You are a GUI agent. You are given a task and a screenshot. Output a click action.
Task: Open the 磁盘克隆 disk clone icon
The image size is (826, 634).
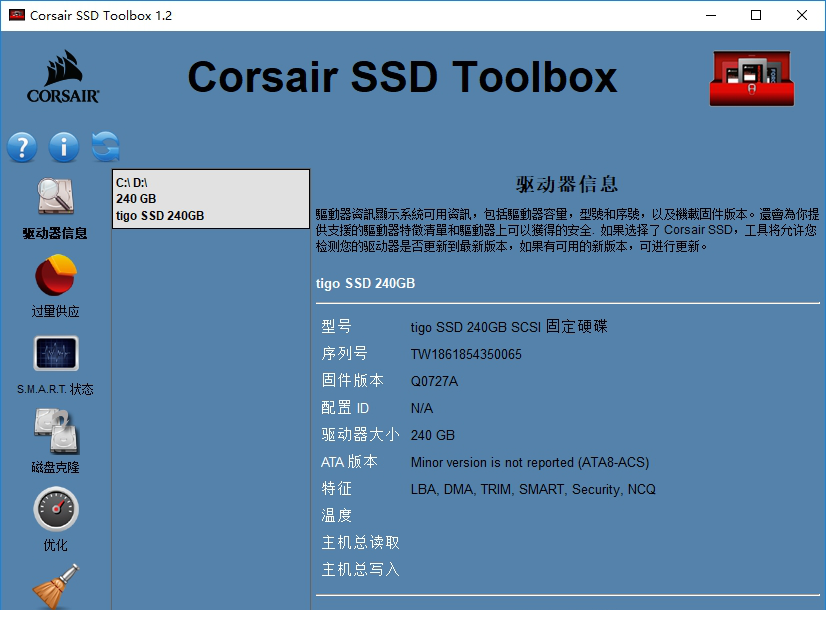tap(56, 431)
